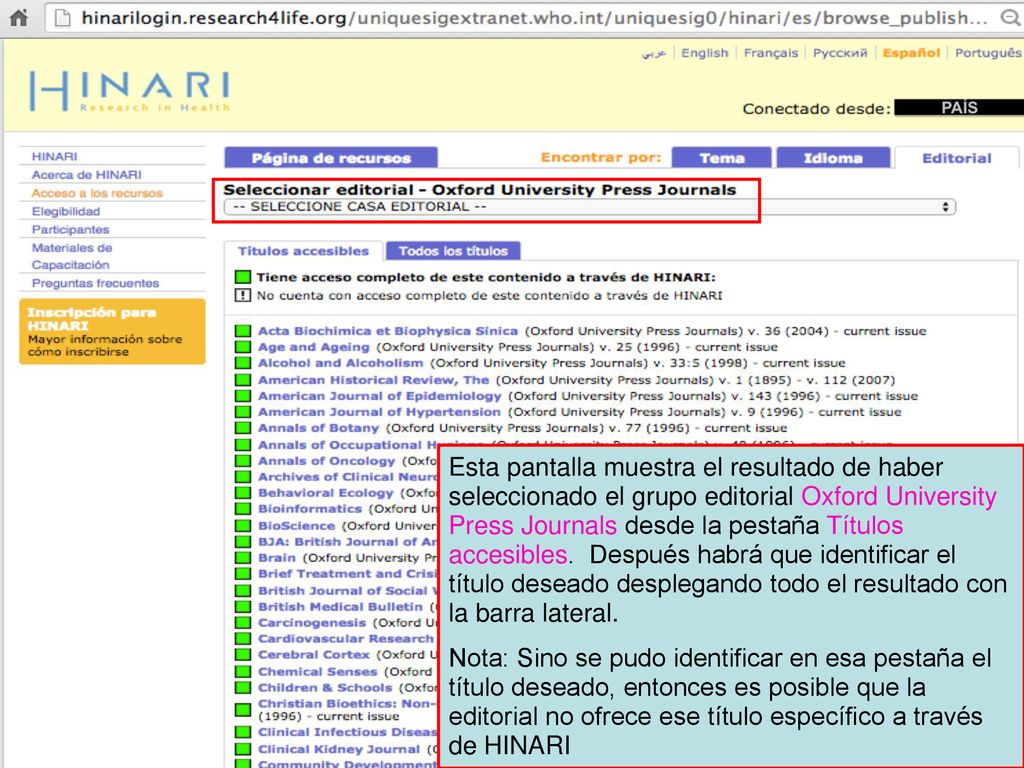Open Annals of Oncology journal
1024x768 pixels.
click(327, 461)
